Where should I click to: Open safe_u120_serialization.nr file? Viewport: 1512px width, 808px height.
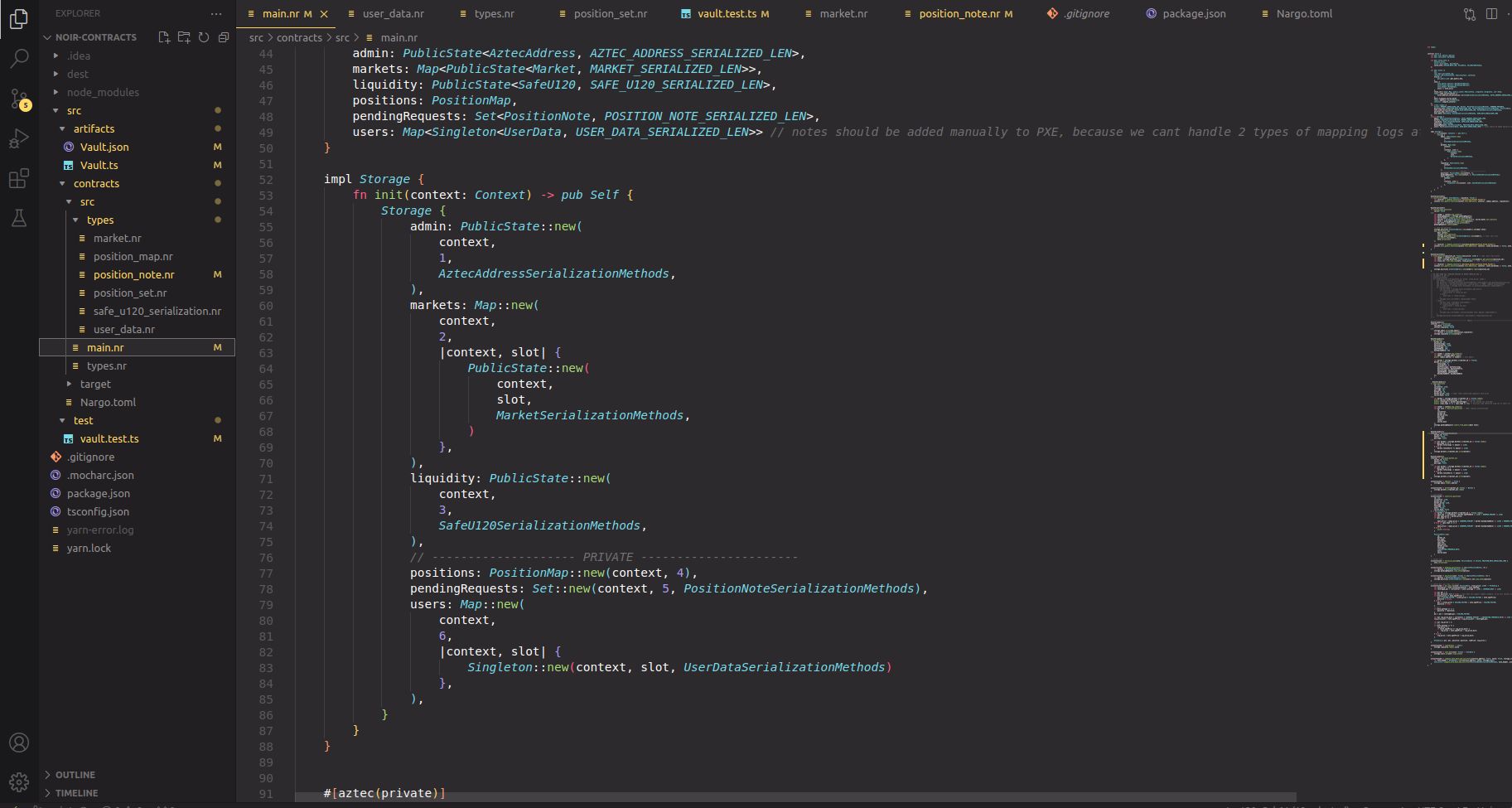pyautogui.click(x=157, y=311)
